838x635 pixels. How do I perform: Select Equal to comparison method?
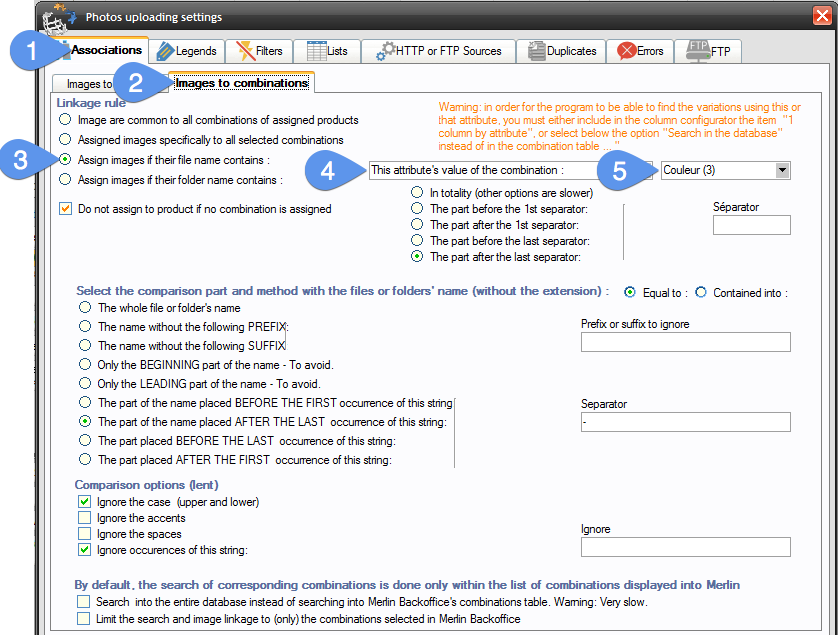click(630, 292)
